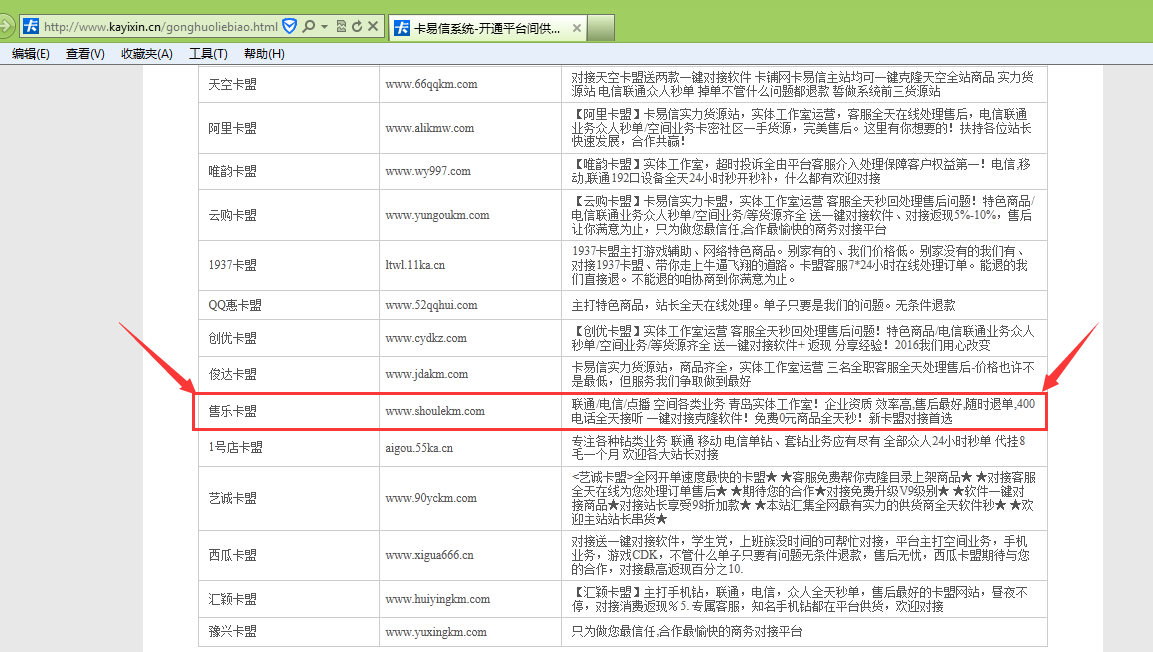This screenshot has height=652, width=1153.
Task: Refresh the page with reload icon
Action: [x=357, y=26]
